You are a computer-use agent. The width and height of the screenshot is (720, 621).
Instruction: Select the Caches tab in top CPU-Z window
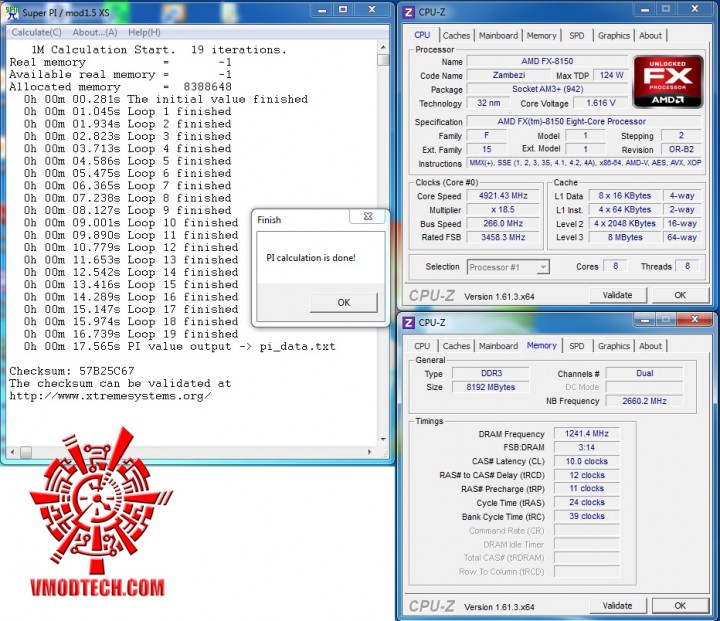456,35
